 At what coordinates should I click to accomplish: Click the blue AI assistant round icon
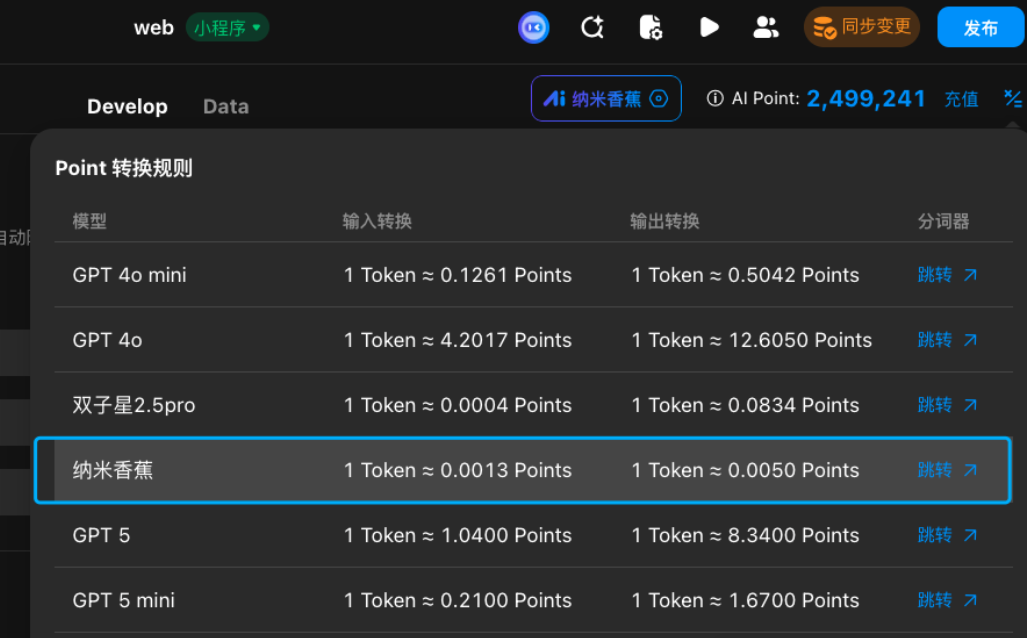pyautogui.click(x=533, y=28)
